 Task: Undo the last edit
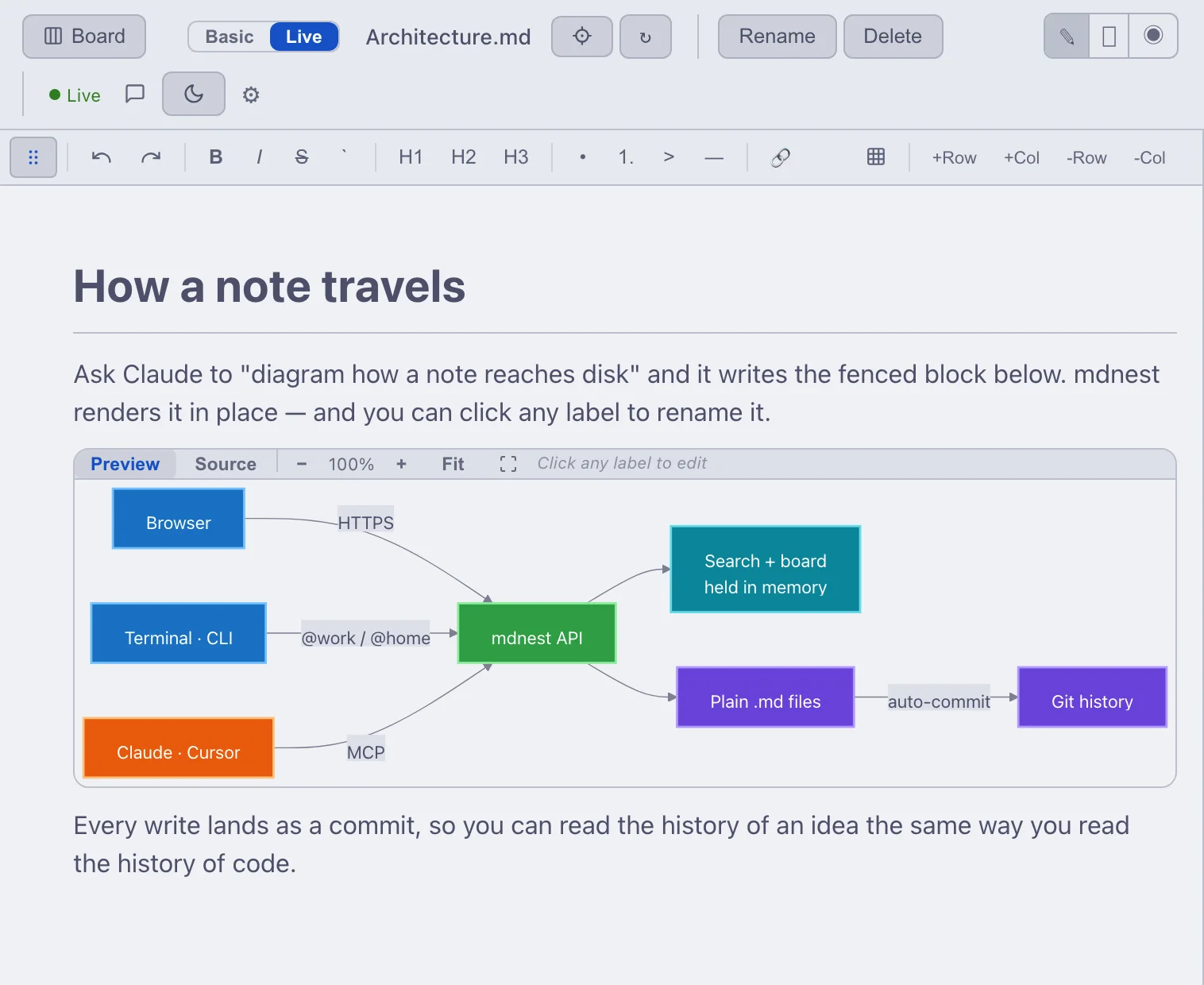tap(102, 157)
